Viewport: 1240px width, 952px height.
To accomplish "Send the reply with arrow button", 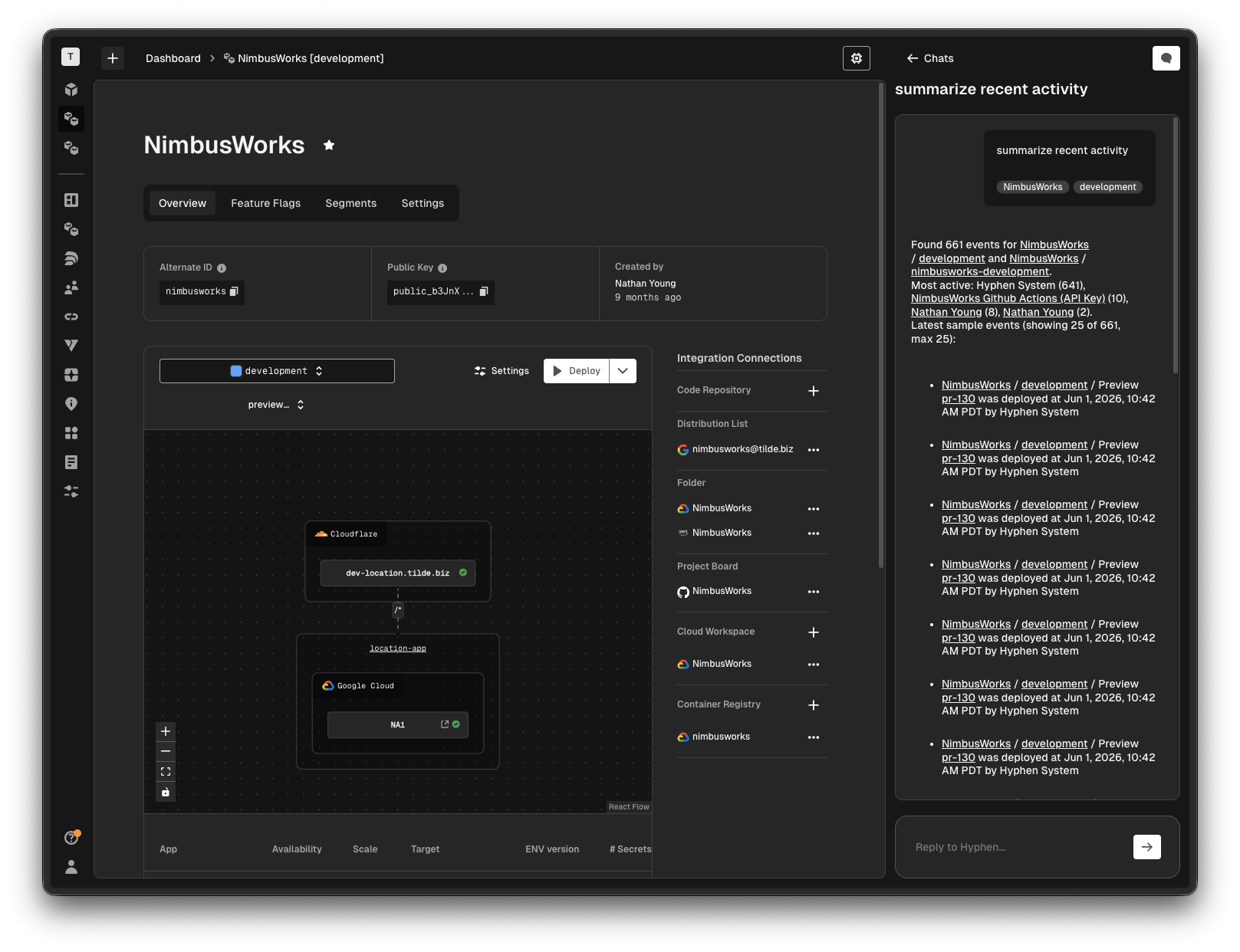I will click(1146, 847).
